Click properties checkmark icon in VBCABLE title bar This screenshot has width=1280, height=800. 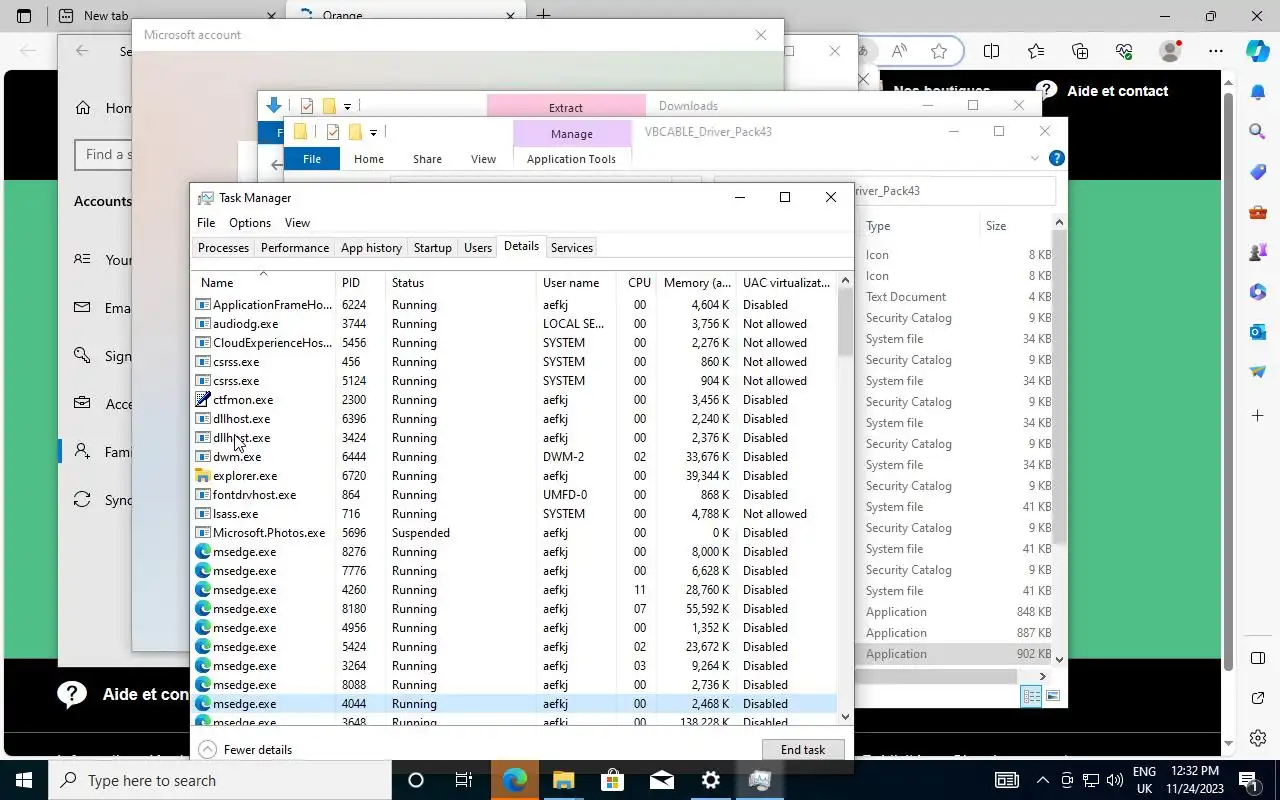332,132
